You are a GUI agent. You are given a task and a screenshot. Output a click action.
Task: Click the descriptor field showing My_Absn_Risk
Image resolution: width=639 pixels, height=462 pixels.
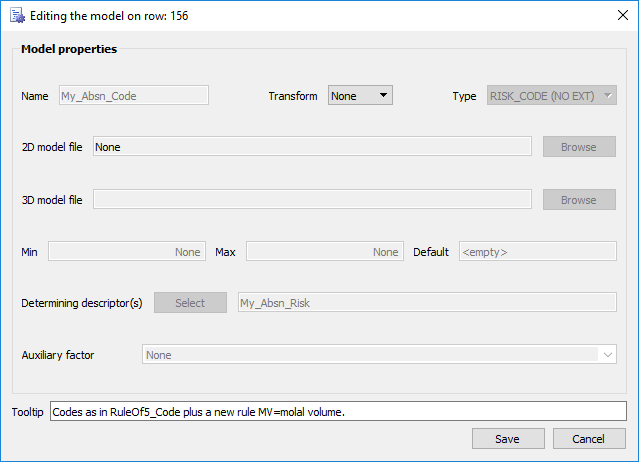[x=427, y=303]
